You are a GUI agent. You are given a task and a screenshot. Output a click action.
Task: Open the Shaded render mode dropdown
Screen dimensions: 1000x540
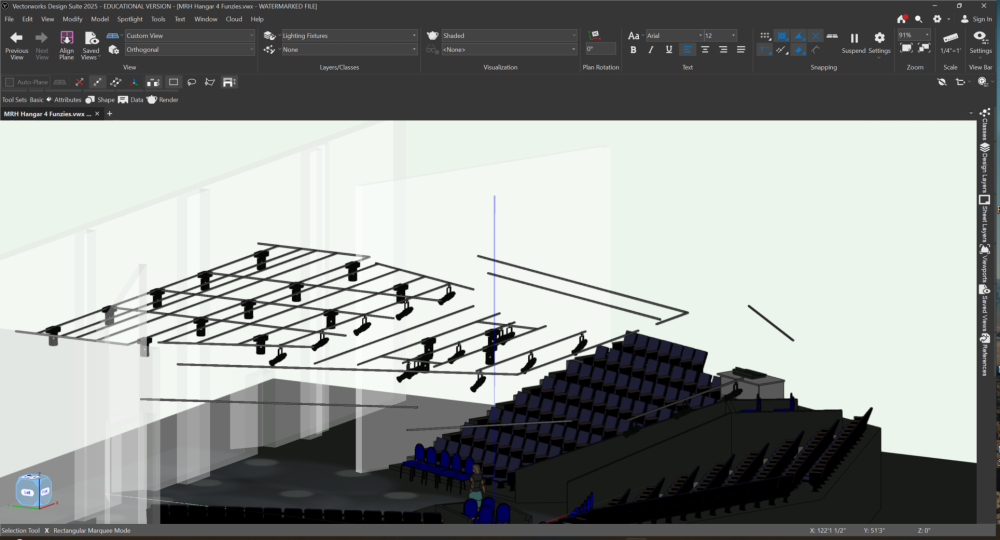pyautogui.click(x=508, y=36)
